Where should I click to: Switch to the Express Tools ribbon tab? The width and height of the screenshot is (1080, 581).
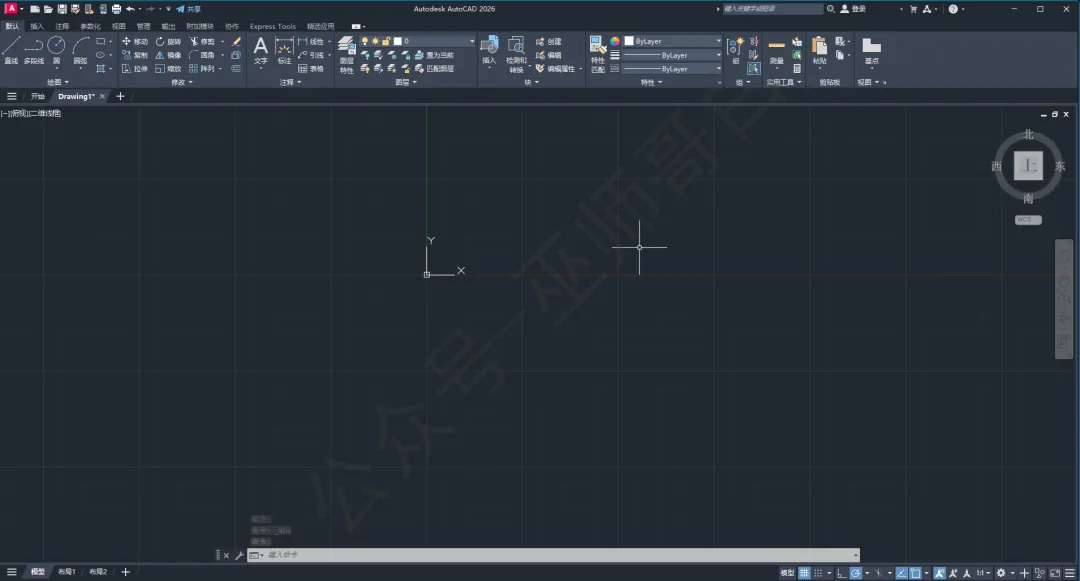[x=273, y=26]
